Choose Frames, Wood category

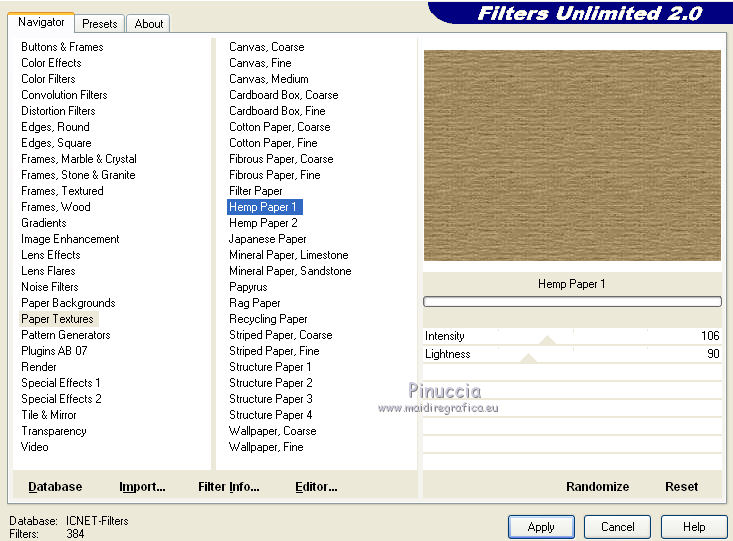click(56, 207)
